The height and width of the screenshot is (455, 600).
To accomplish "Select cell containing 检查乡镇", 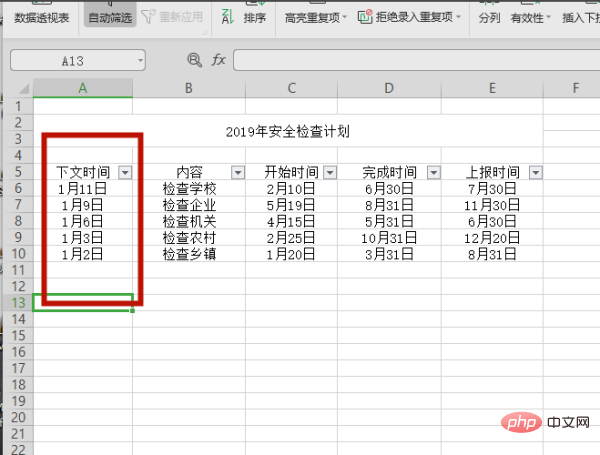I will [x=189, y=254].
